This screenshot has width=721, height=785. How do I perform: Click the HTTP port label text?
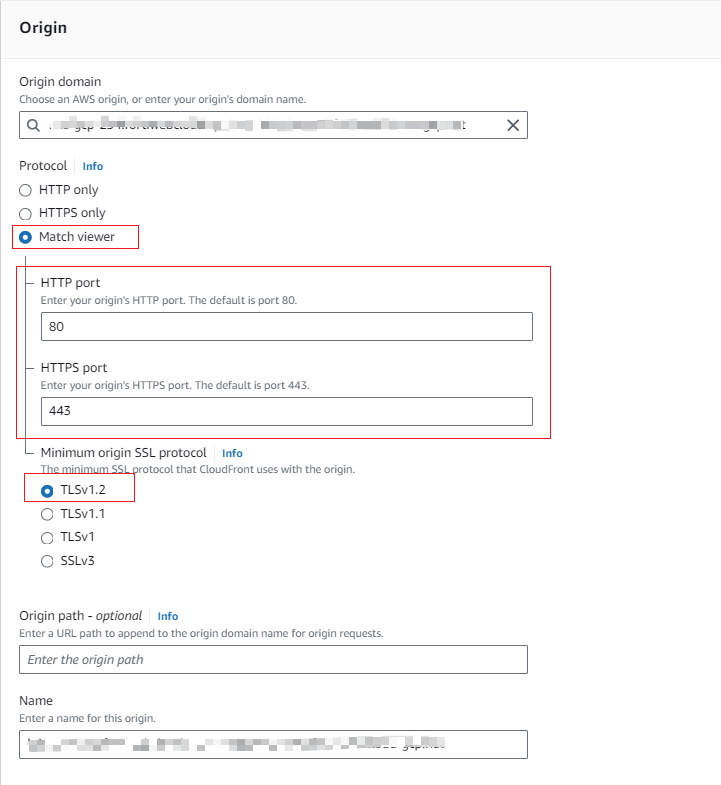pos(70,283)
